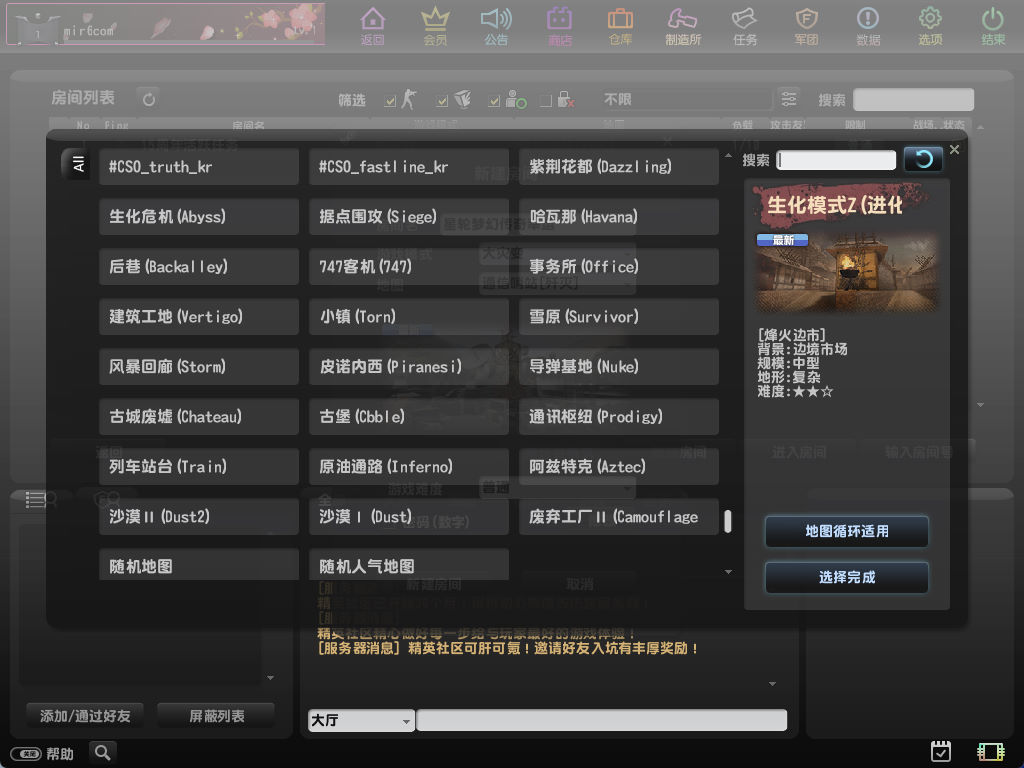Open the 制造所 crafting icon

pos(683,26)
